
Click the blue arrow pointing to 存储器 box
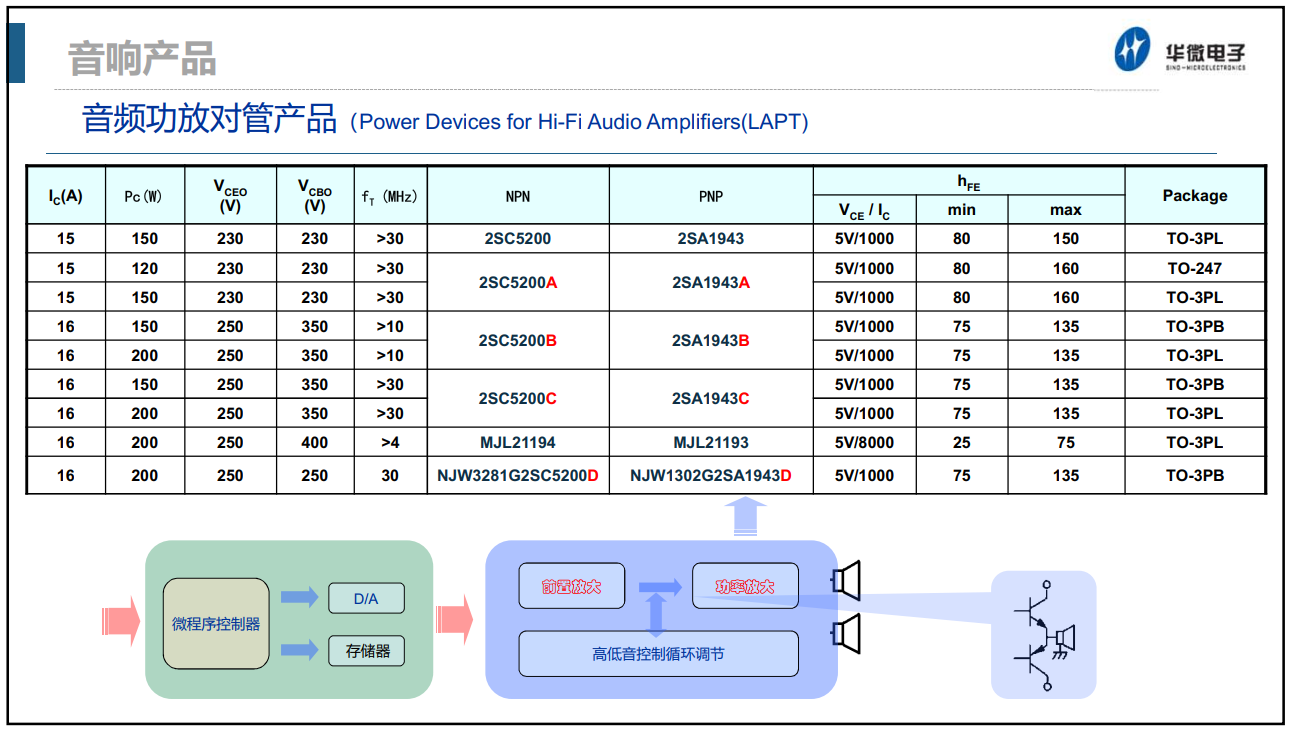(299, 650)
